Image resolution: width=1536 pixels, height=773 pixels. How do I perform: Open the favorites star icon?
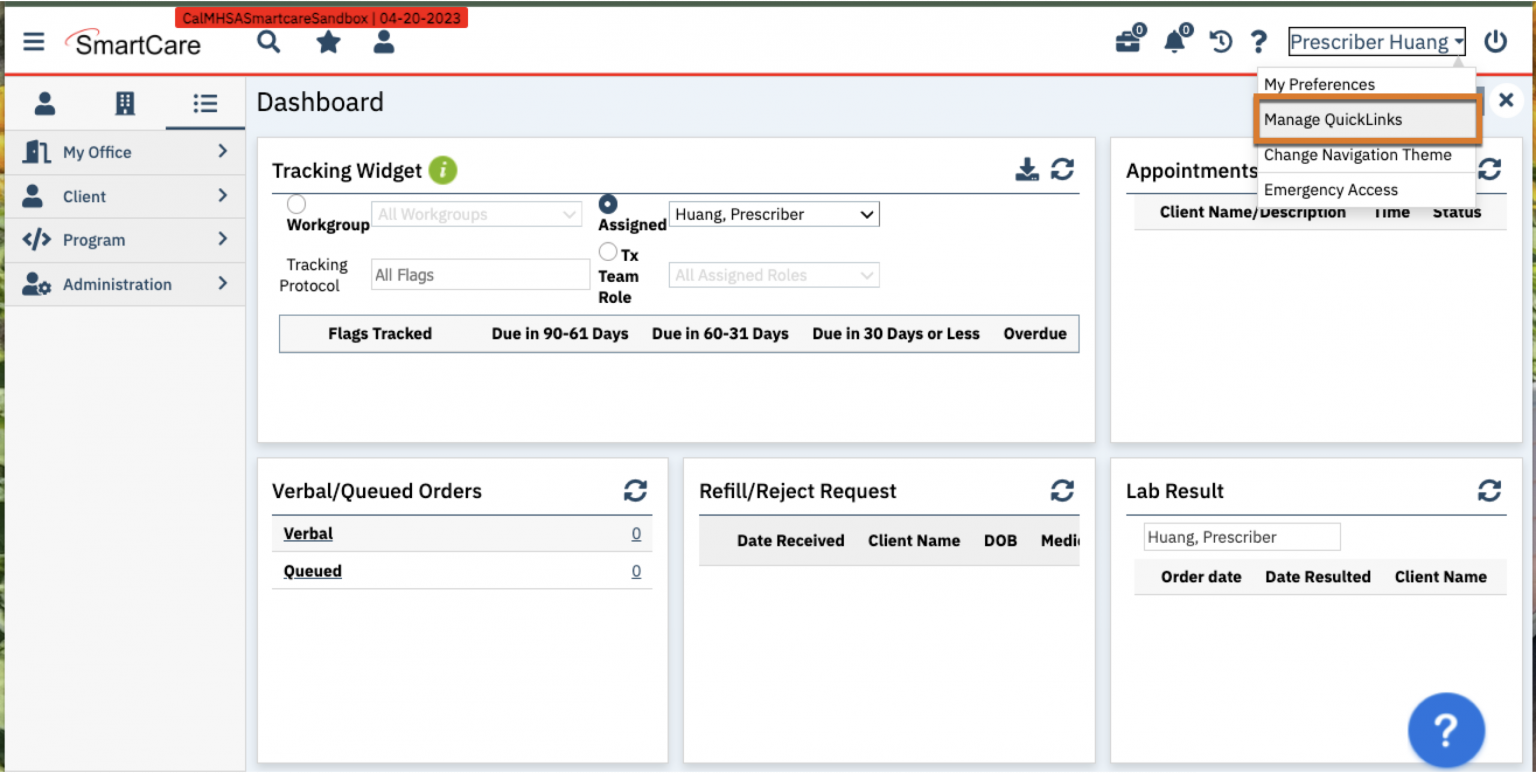(328, 42)
